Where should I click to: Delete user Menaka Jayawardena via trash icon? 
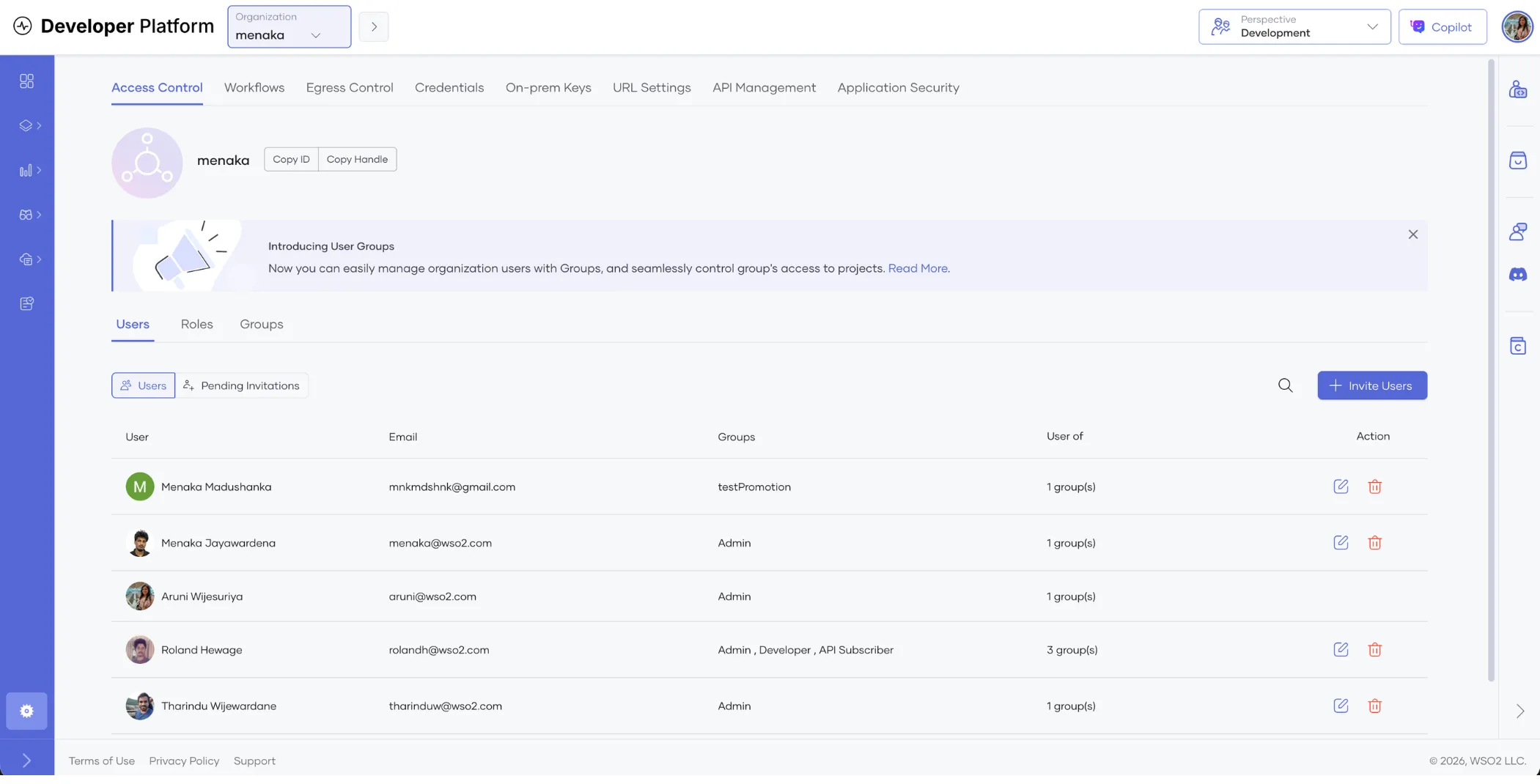point(1374,543)
